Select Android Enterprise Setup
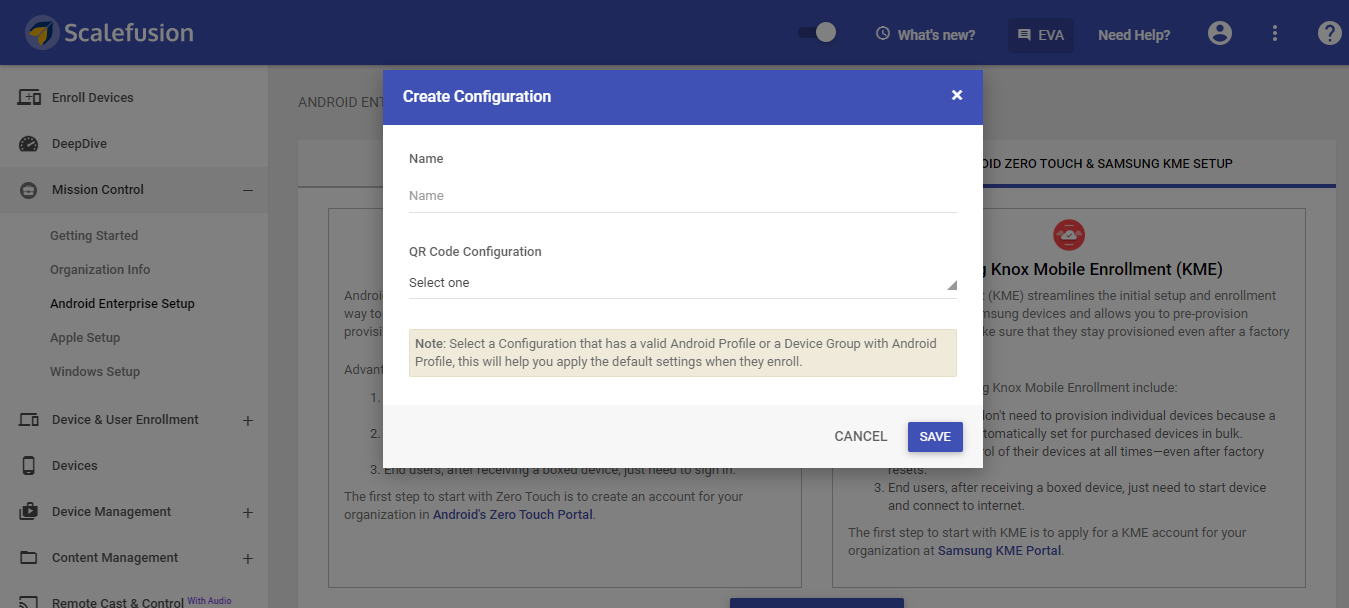 122,304
